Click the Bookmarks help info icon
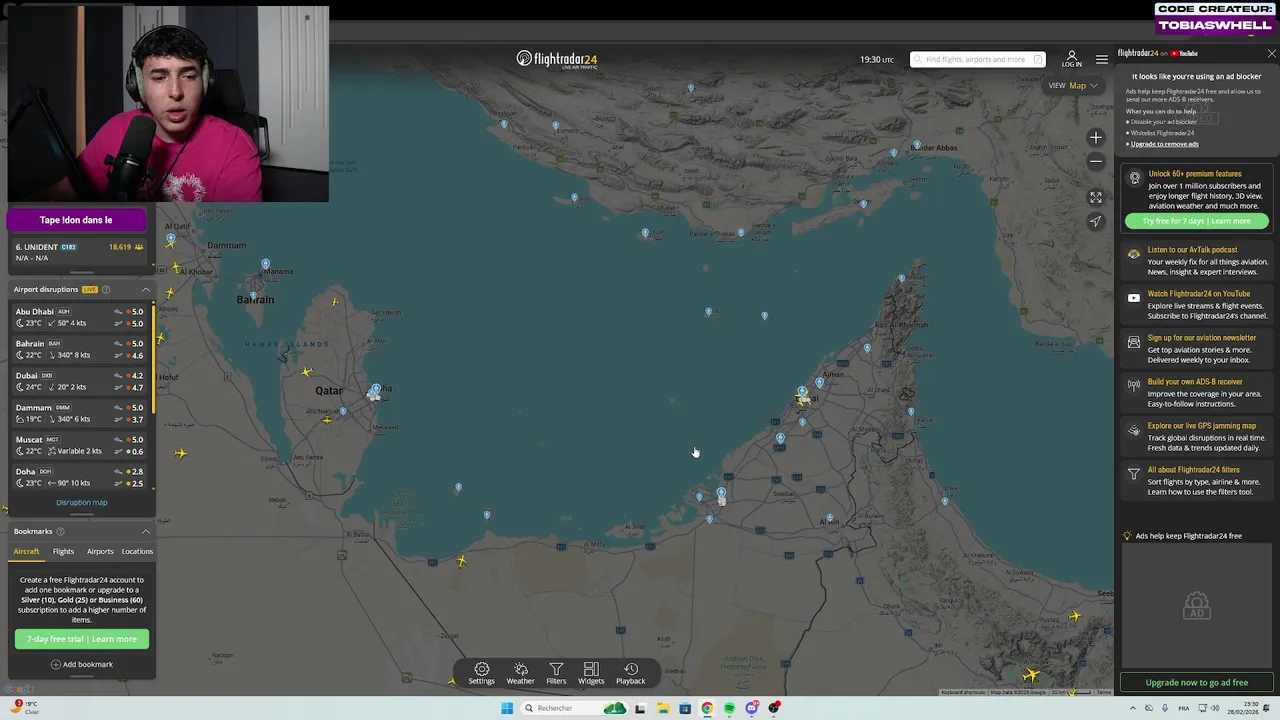Viewport: 1280px width, 720px height. pos(60,532)
